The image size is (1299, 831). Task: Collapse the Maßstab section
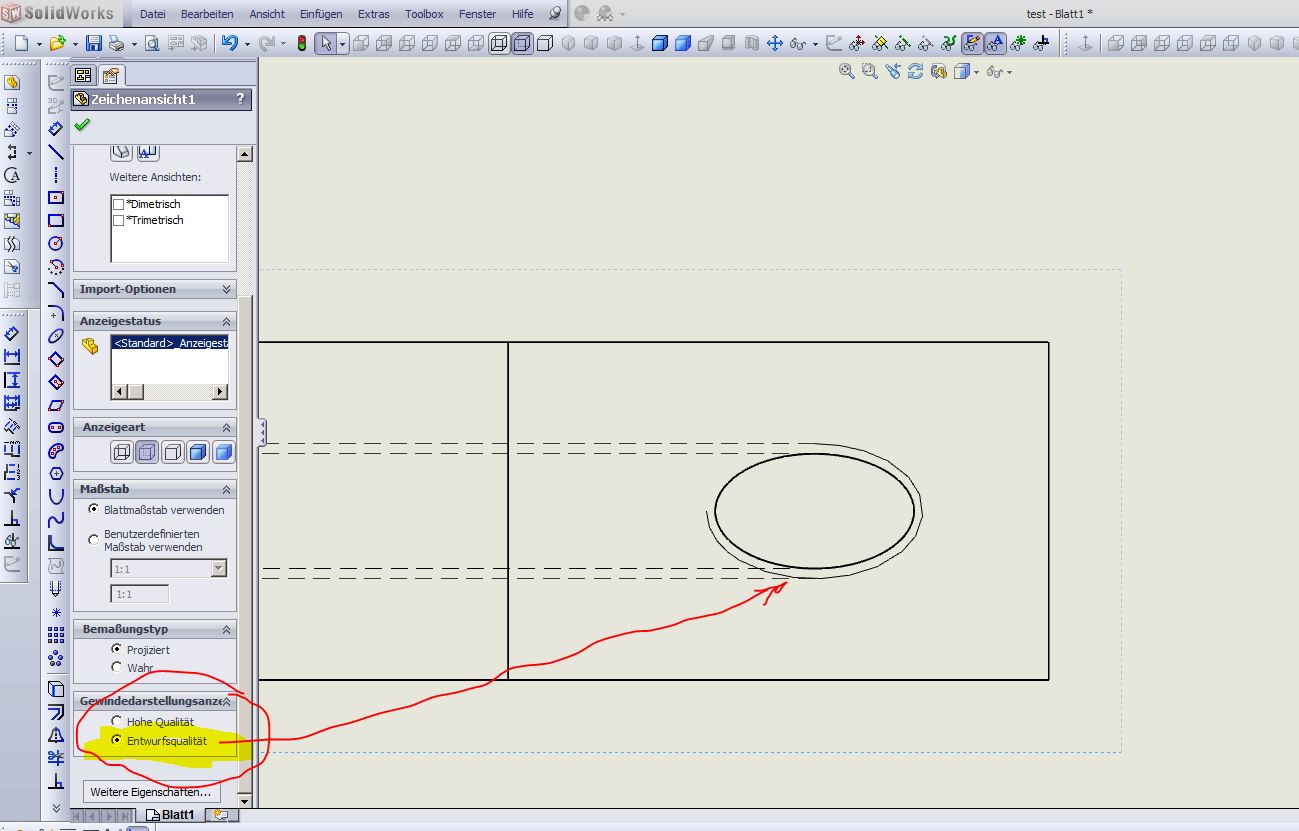[x=226, y=489]
